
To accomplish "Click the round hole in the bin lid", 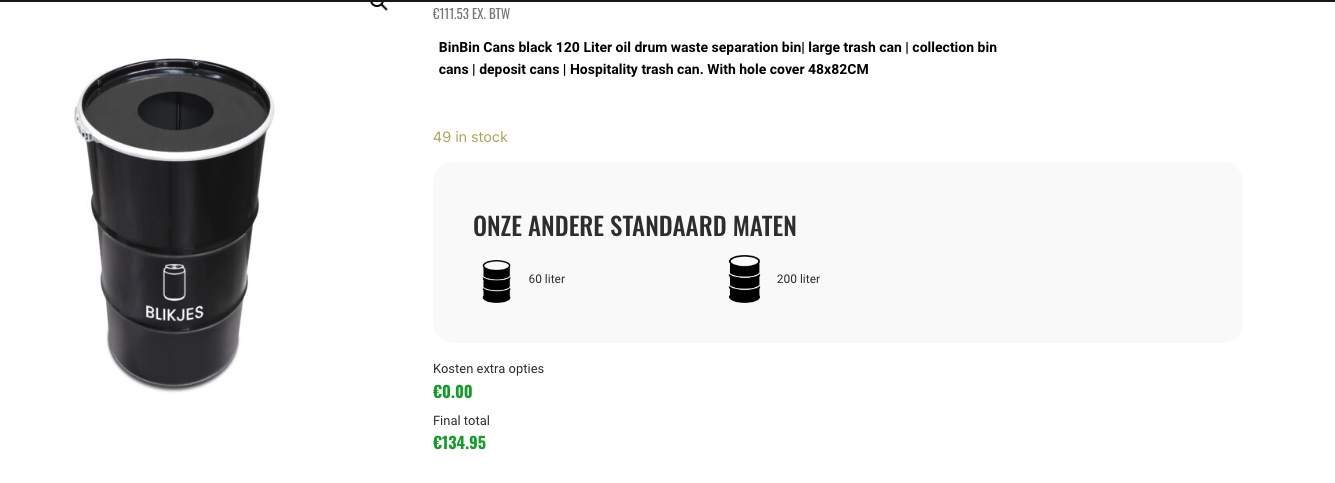I will click(x=175, y=110).
